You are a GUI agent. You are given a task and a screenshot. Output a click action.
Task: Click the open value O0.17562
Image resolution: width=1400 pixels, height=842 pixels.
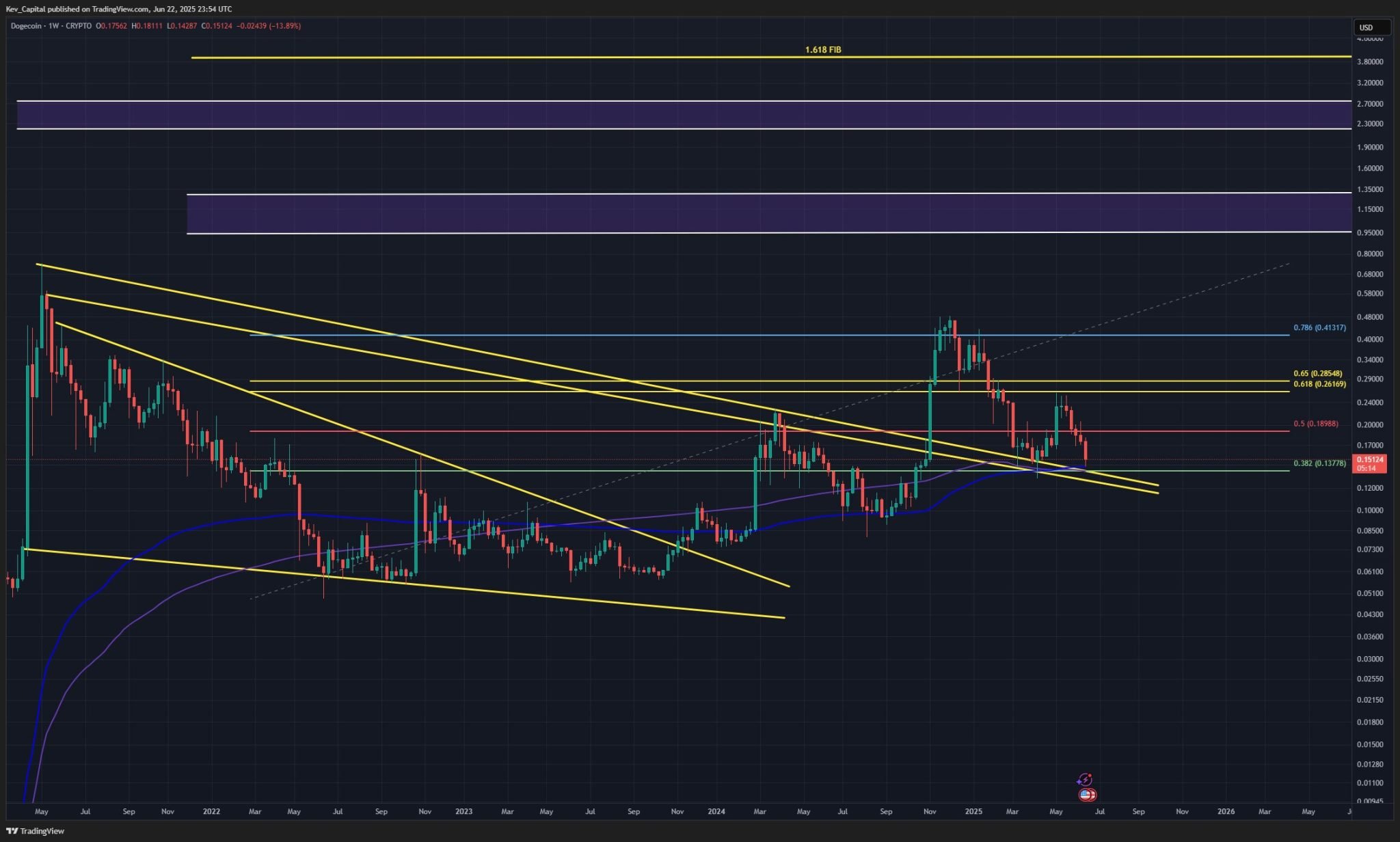coord(112,26)
